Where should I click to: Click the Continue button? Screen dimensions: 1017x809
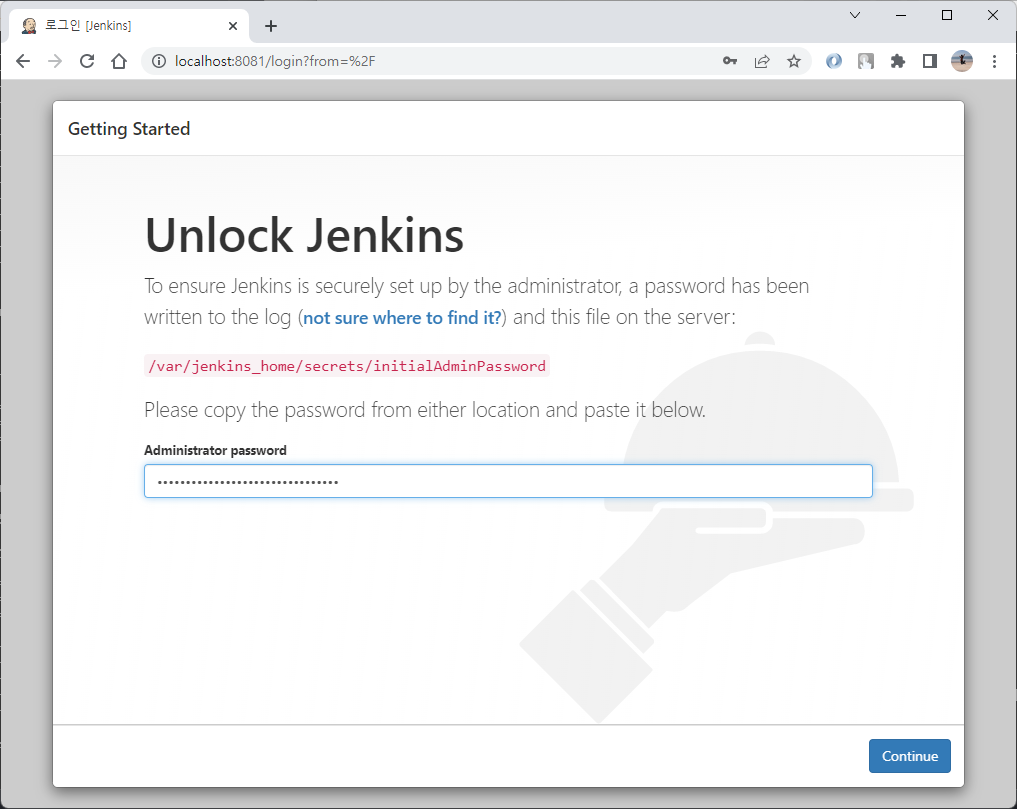pos(909,756)
